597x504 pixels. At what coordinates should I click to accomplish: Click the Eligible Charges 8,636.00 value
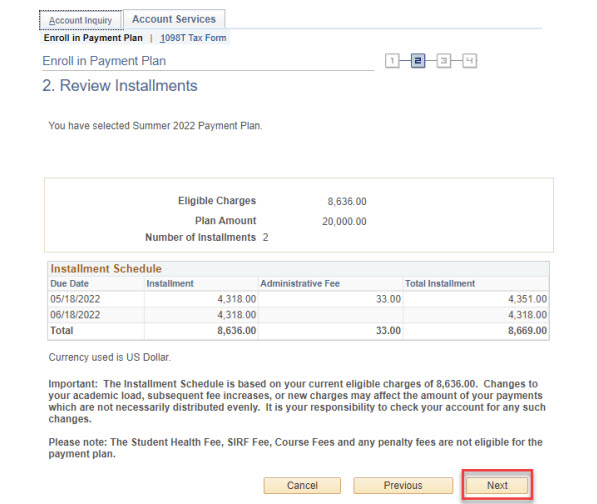pos(347,201)
